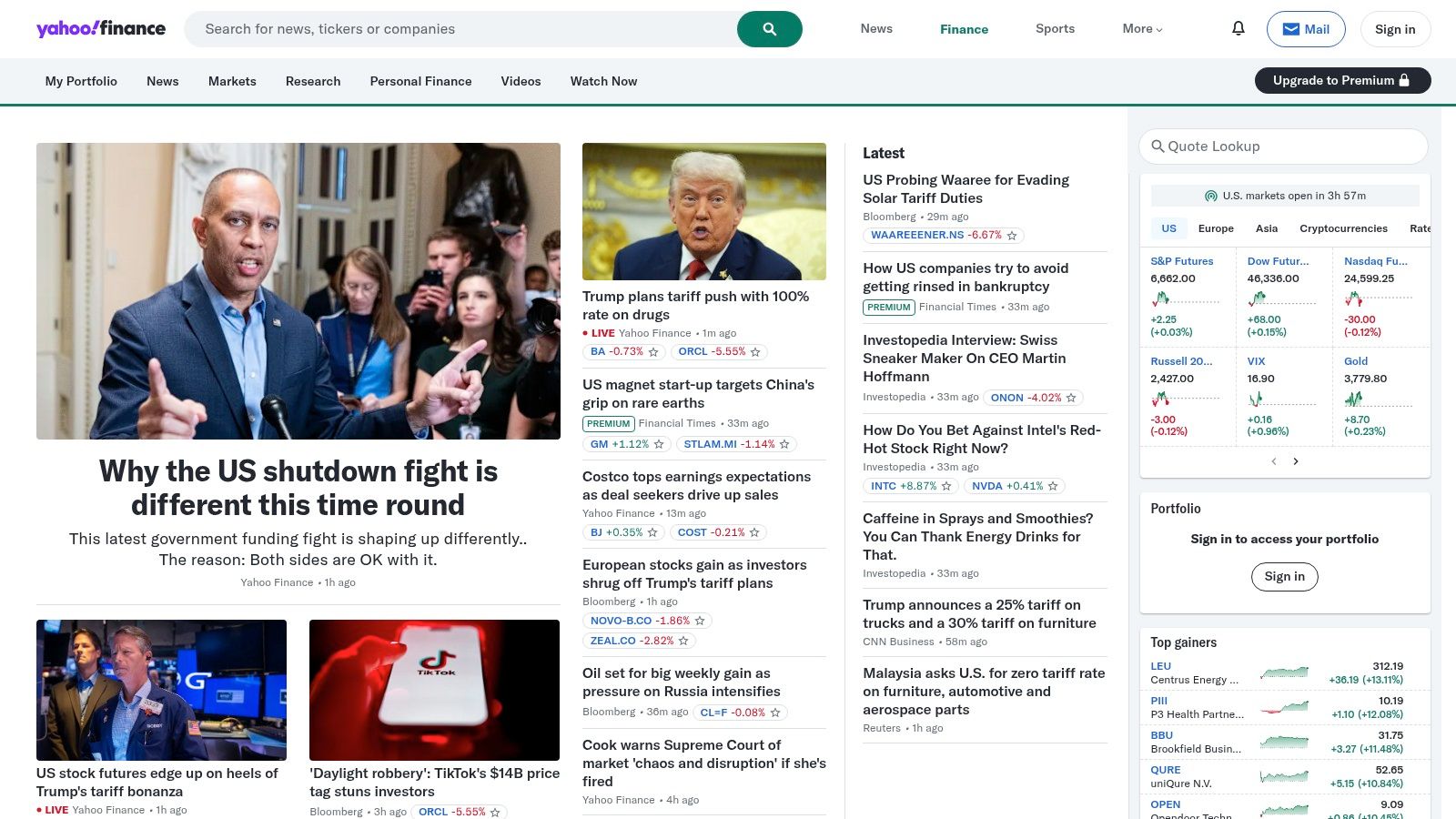
Task: Open the Intel red-hot stock article
Action: click(x=982, y=440)
